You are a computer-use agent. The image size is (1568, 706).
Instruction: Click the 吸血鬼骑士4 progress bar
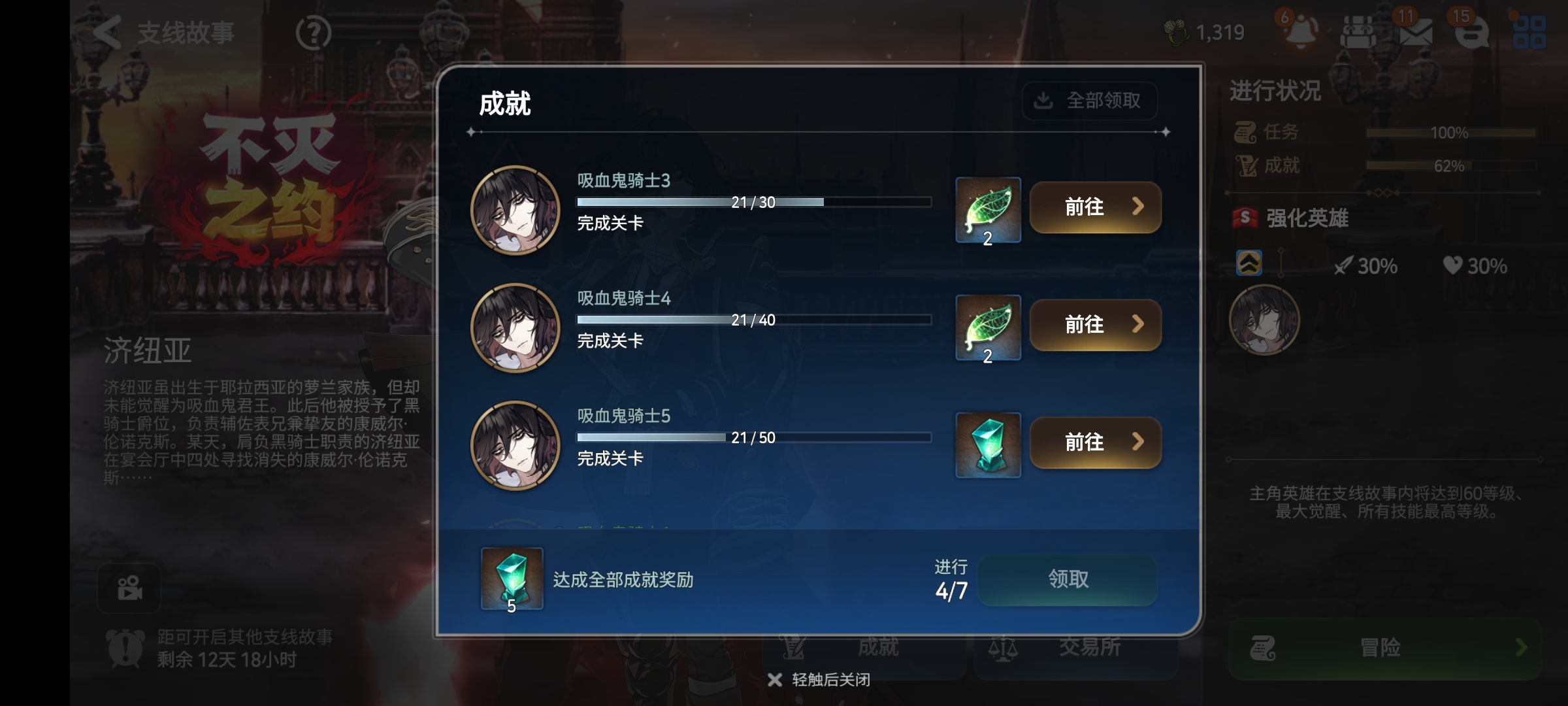[754, 320]
